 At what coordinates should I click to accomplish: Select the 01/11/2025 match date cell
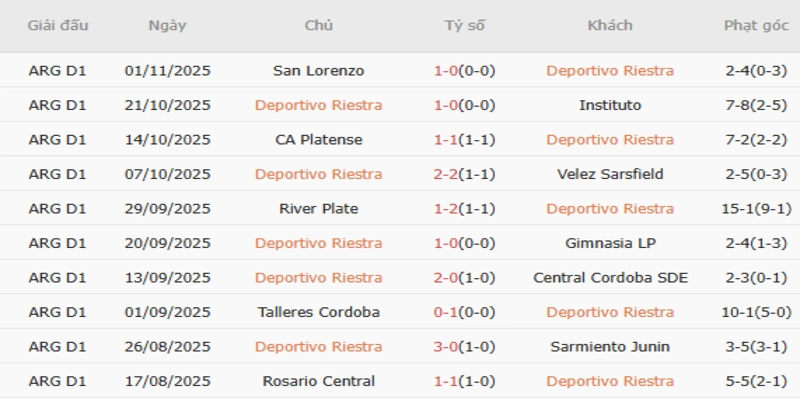click(x=168, y=71)
